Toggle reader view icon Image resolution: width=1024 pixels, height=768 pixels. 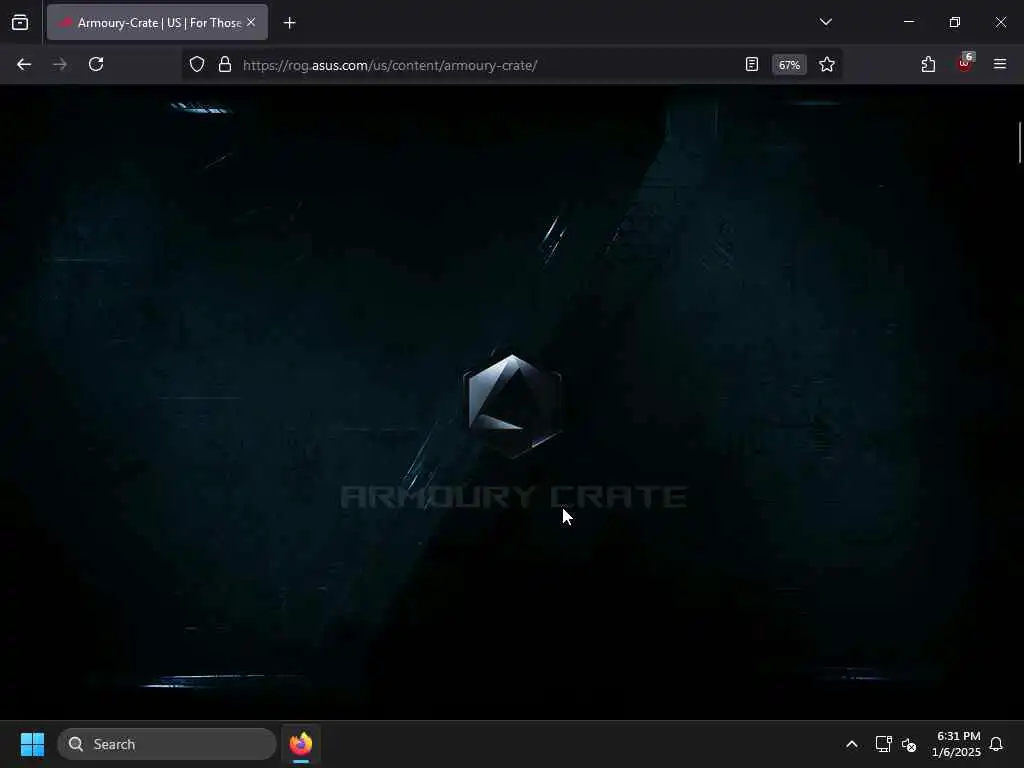[752, 65]
